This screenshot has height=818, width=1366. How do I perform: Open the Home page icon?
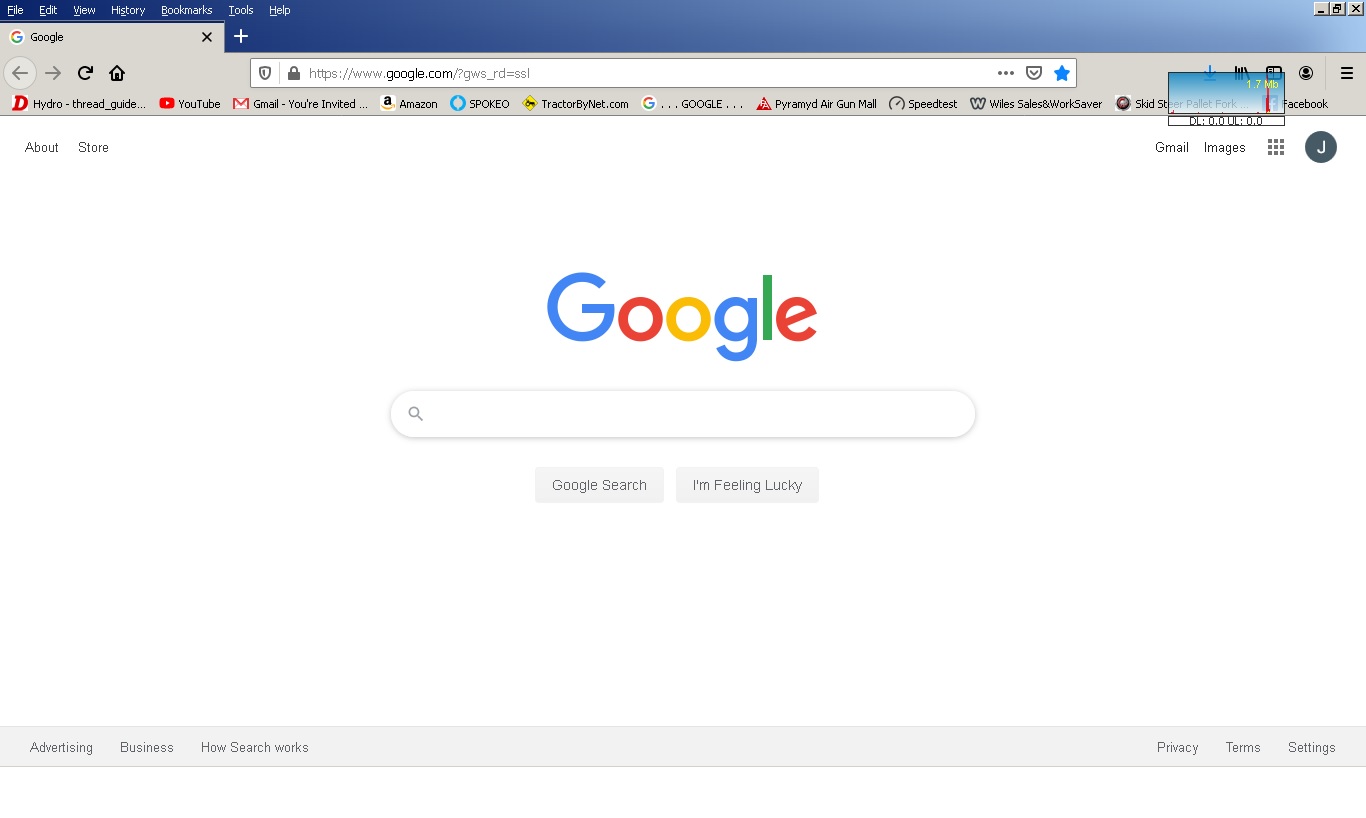pos(117,73)
